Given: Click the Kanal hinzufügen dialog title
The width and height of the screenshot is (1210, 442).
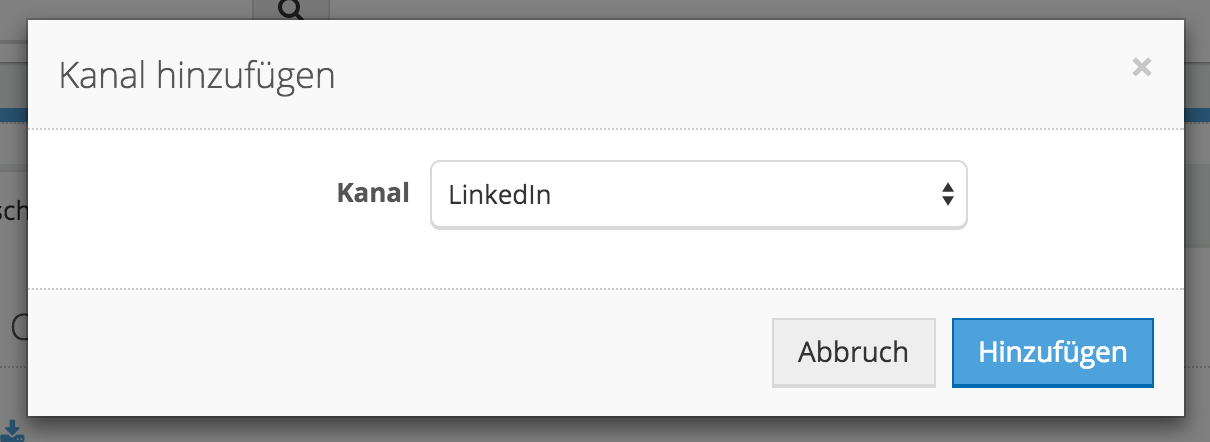Looking at the screenshot, I should [x=197, y=76].
